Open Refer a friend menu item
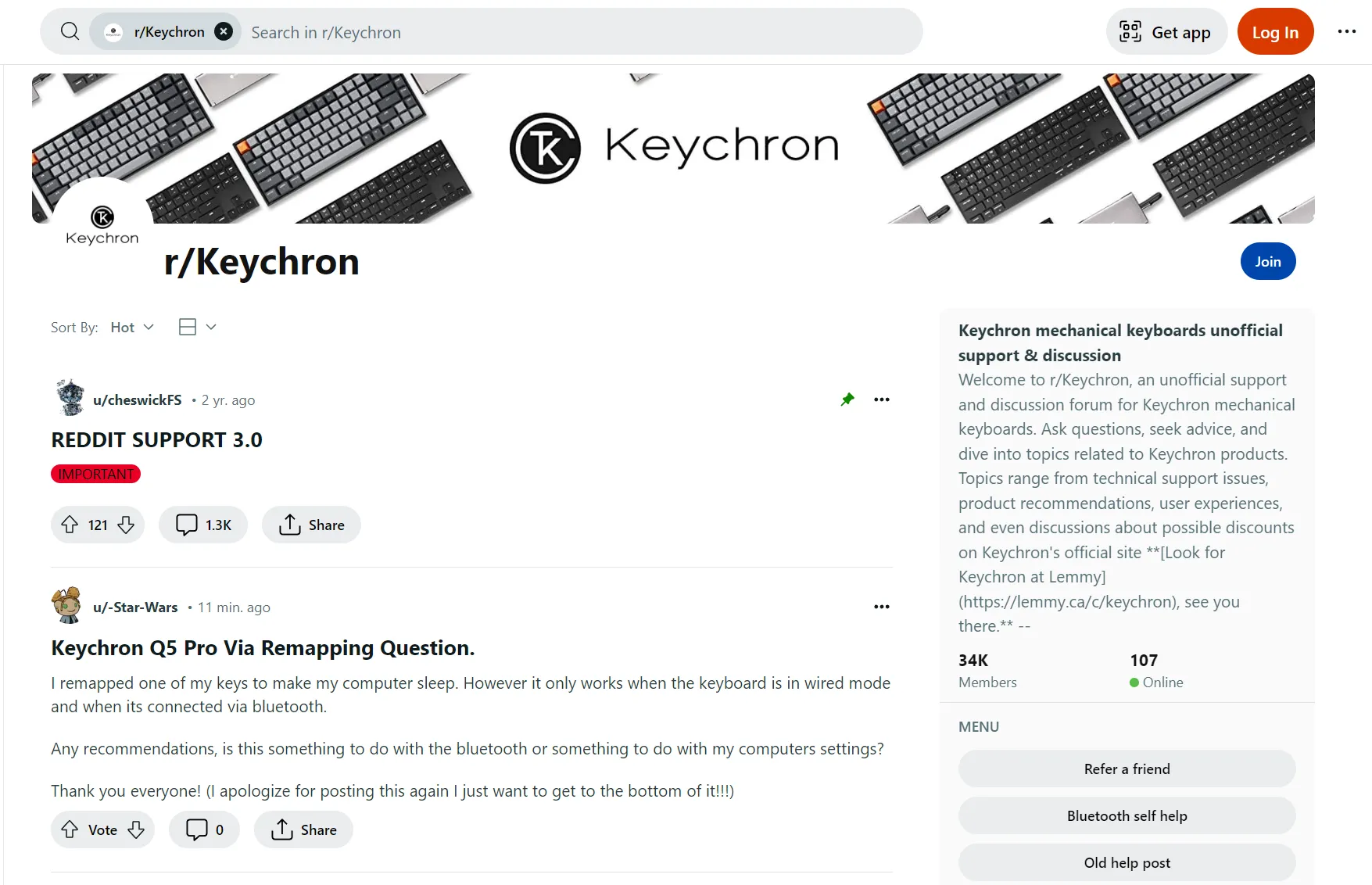The height and width of the screenshot is (885, 1372). (1127, 769)
